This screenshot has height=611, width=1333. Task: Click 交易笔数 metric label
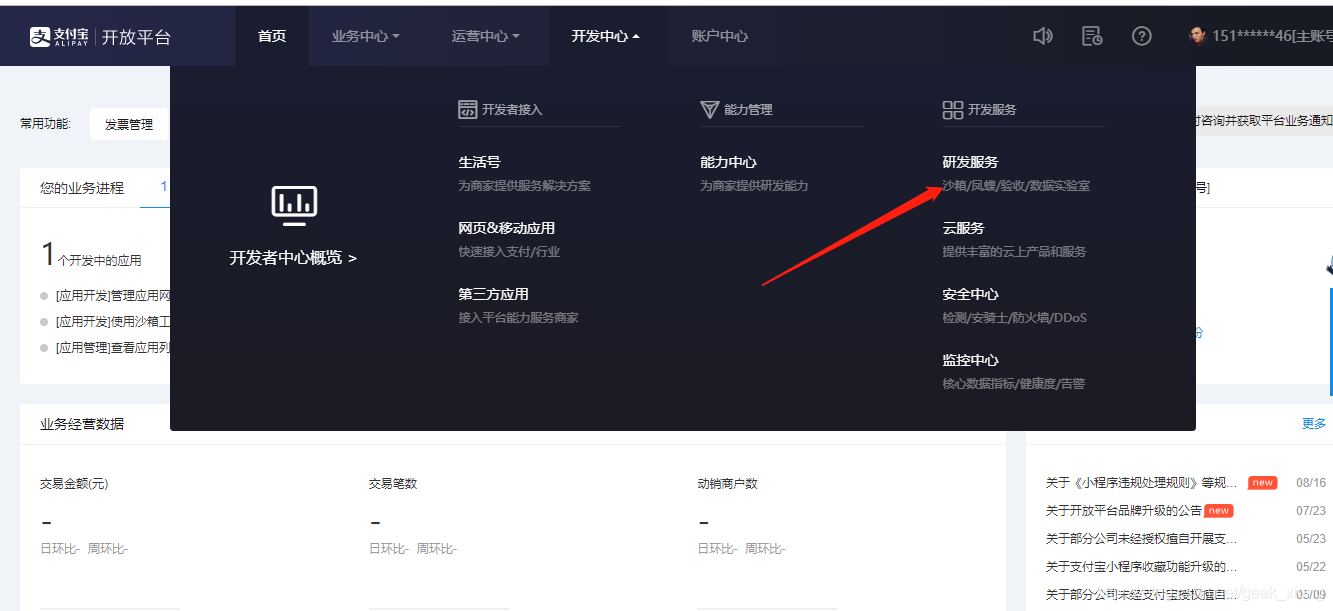pos(393,484)
